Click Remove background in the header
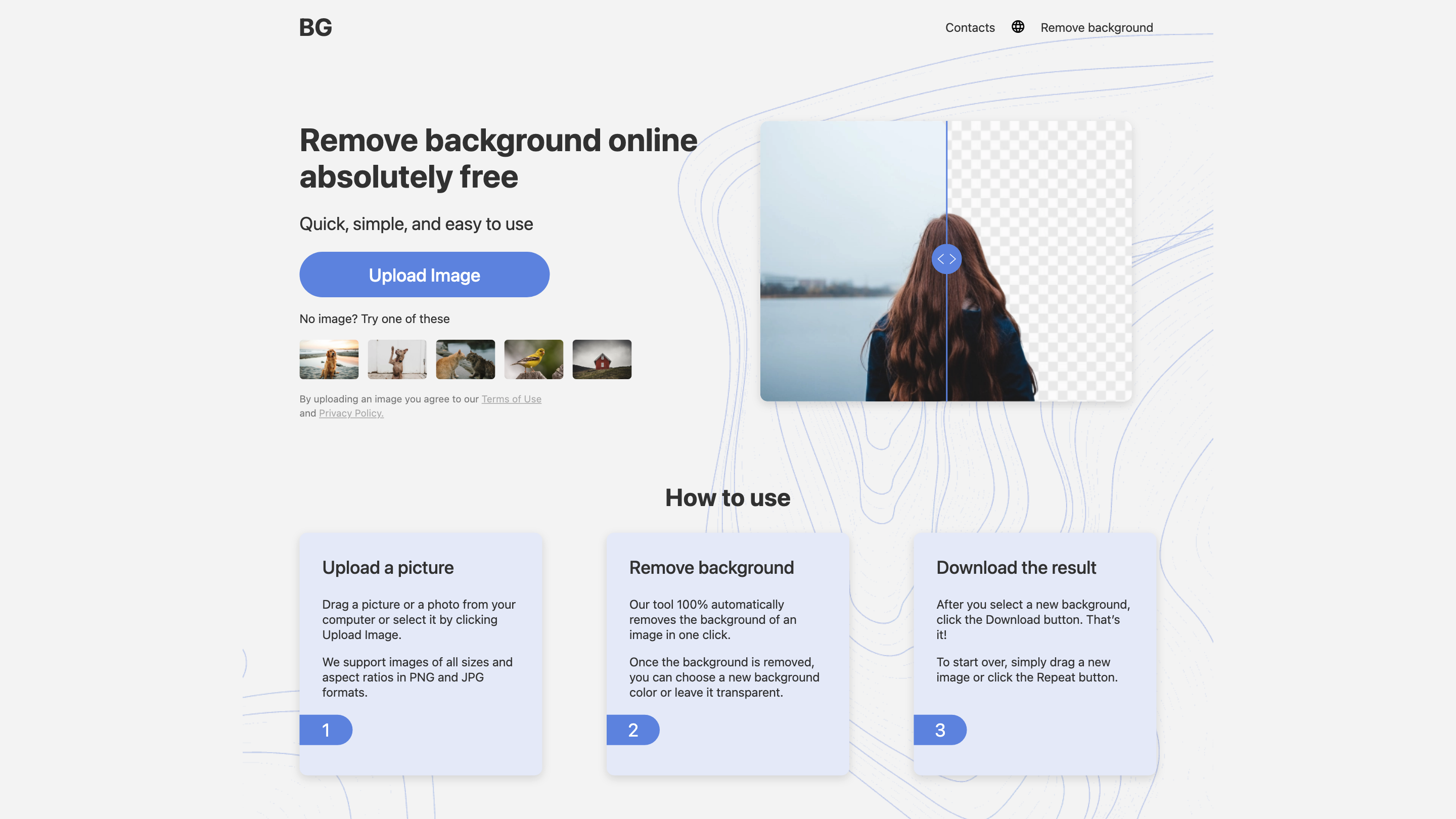The image size is (1456, 819). pyautogui.click(x=1096, y=27)
